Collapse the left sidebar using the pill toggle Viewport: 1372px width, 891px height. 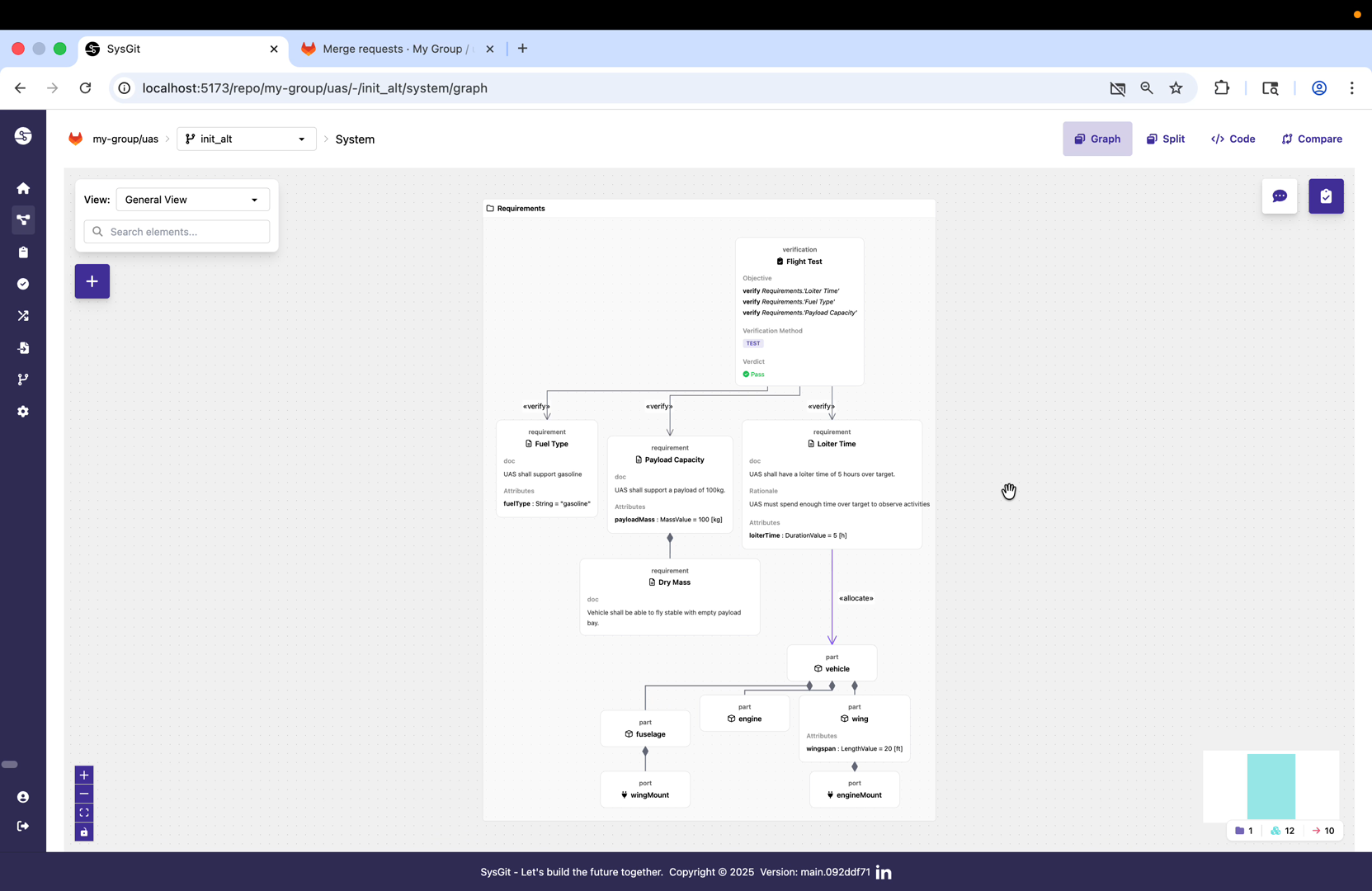[11, 765]
